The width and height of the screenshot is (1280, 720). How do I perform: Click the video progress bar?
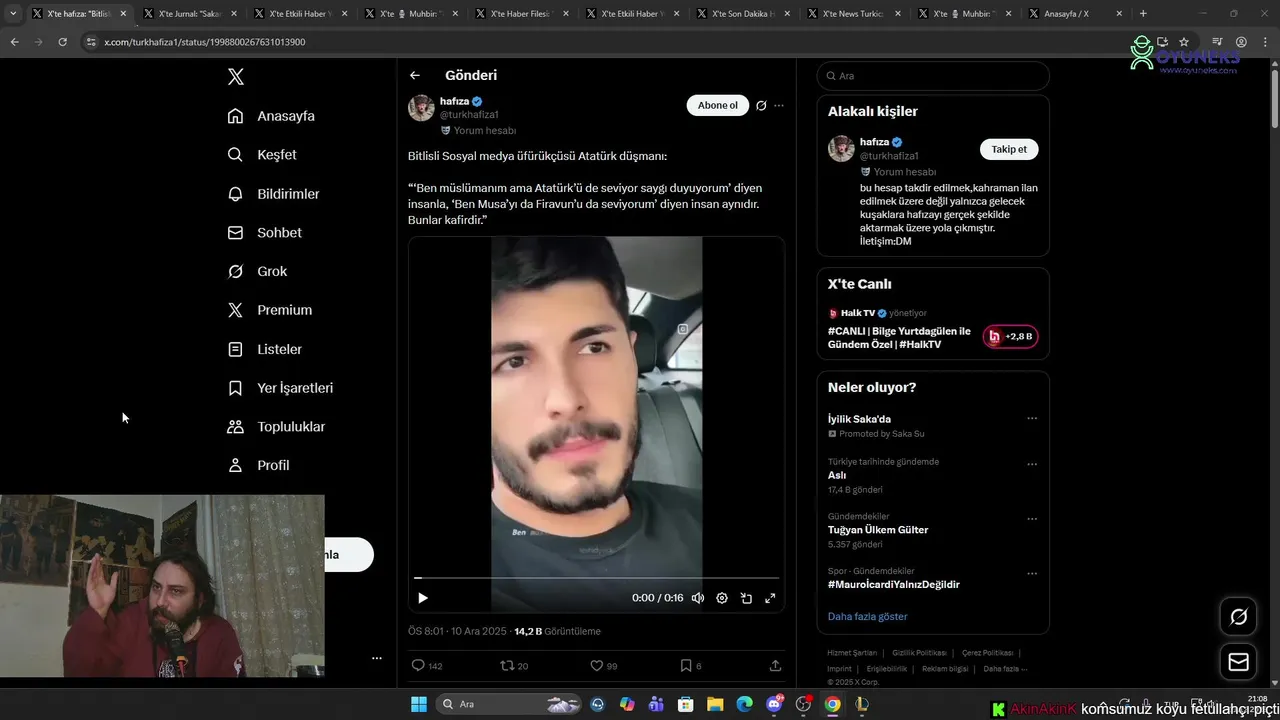pos(596,578)
